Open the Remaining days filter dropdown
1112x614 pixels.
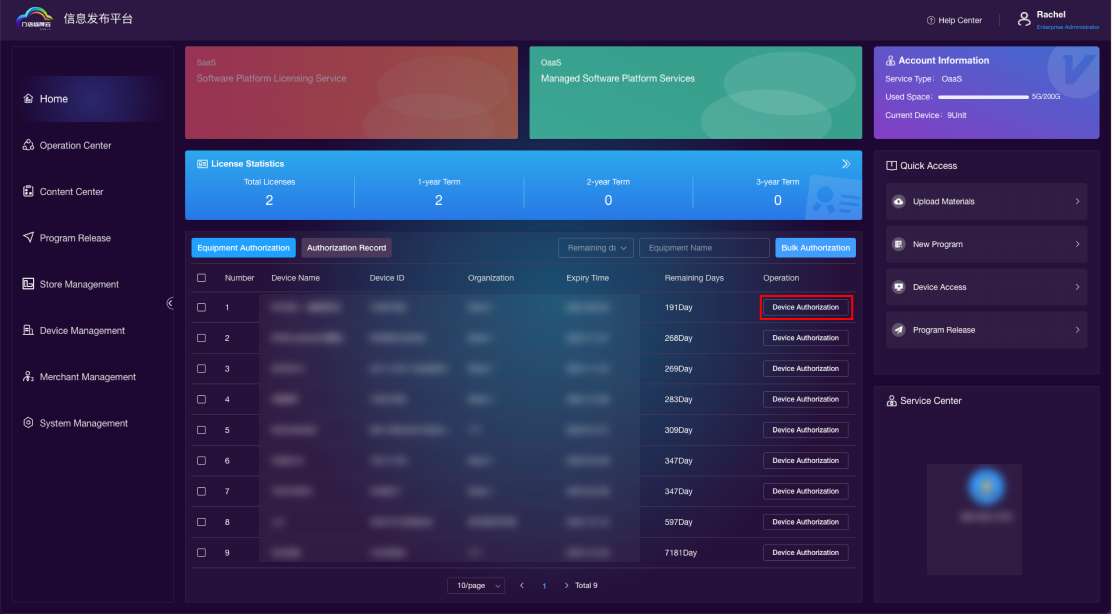point(596,248)
